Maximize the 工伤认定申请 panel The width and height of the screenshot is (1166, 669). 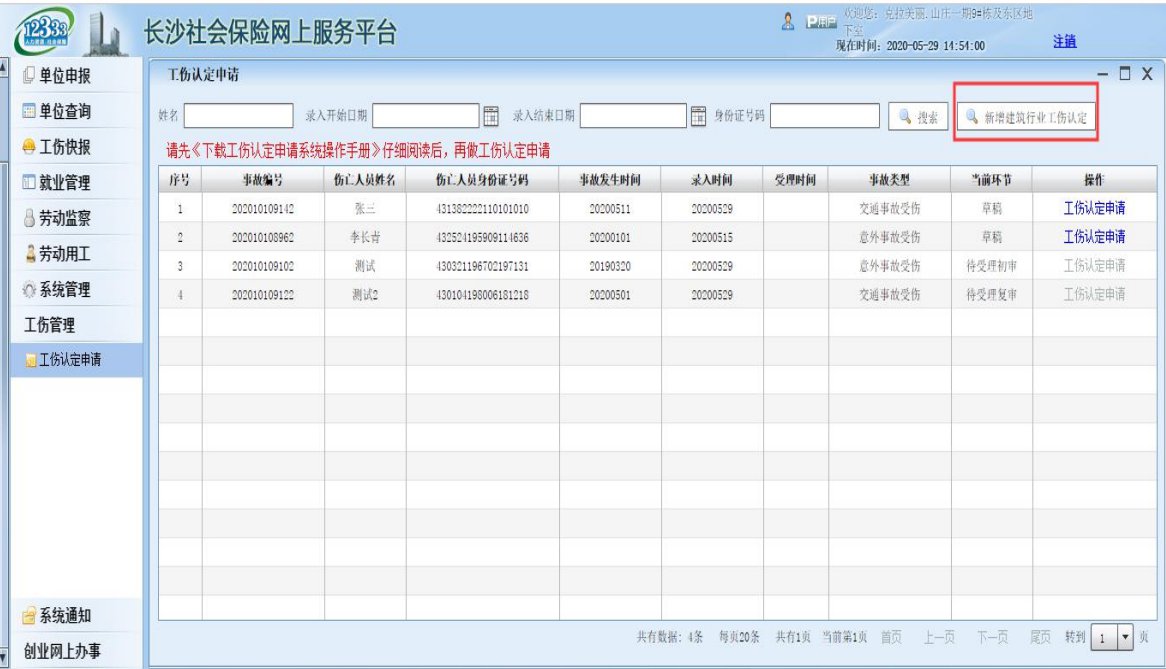click(1125, 74)
